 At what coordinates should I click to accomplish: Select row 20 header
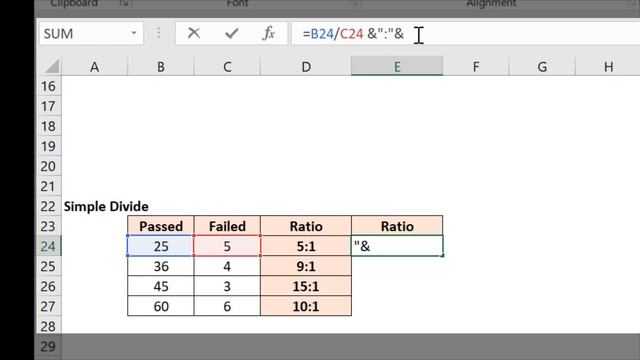(x=49, y=166)
